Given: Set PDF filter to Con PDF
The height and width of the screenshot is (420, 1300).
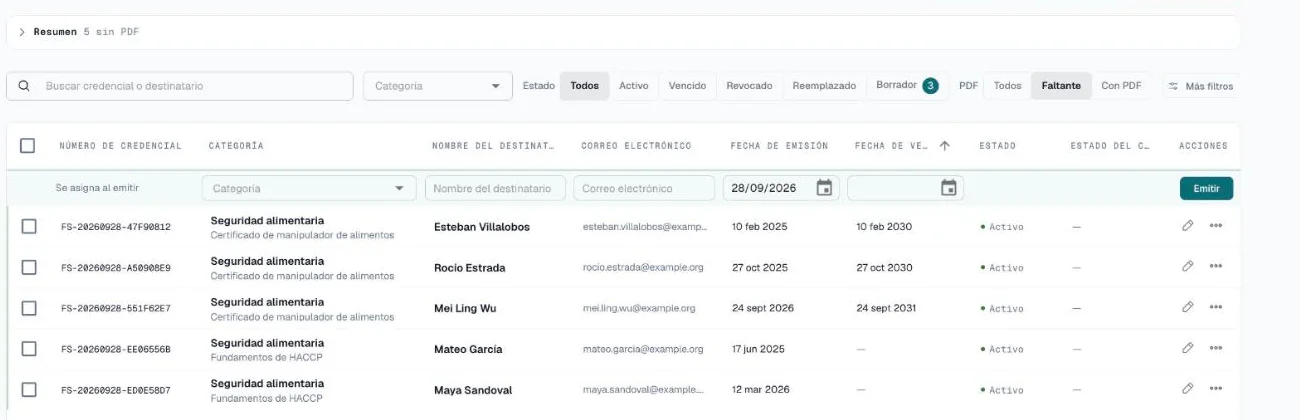Looking at the screenshot, I should pos(1121,86).
